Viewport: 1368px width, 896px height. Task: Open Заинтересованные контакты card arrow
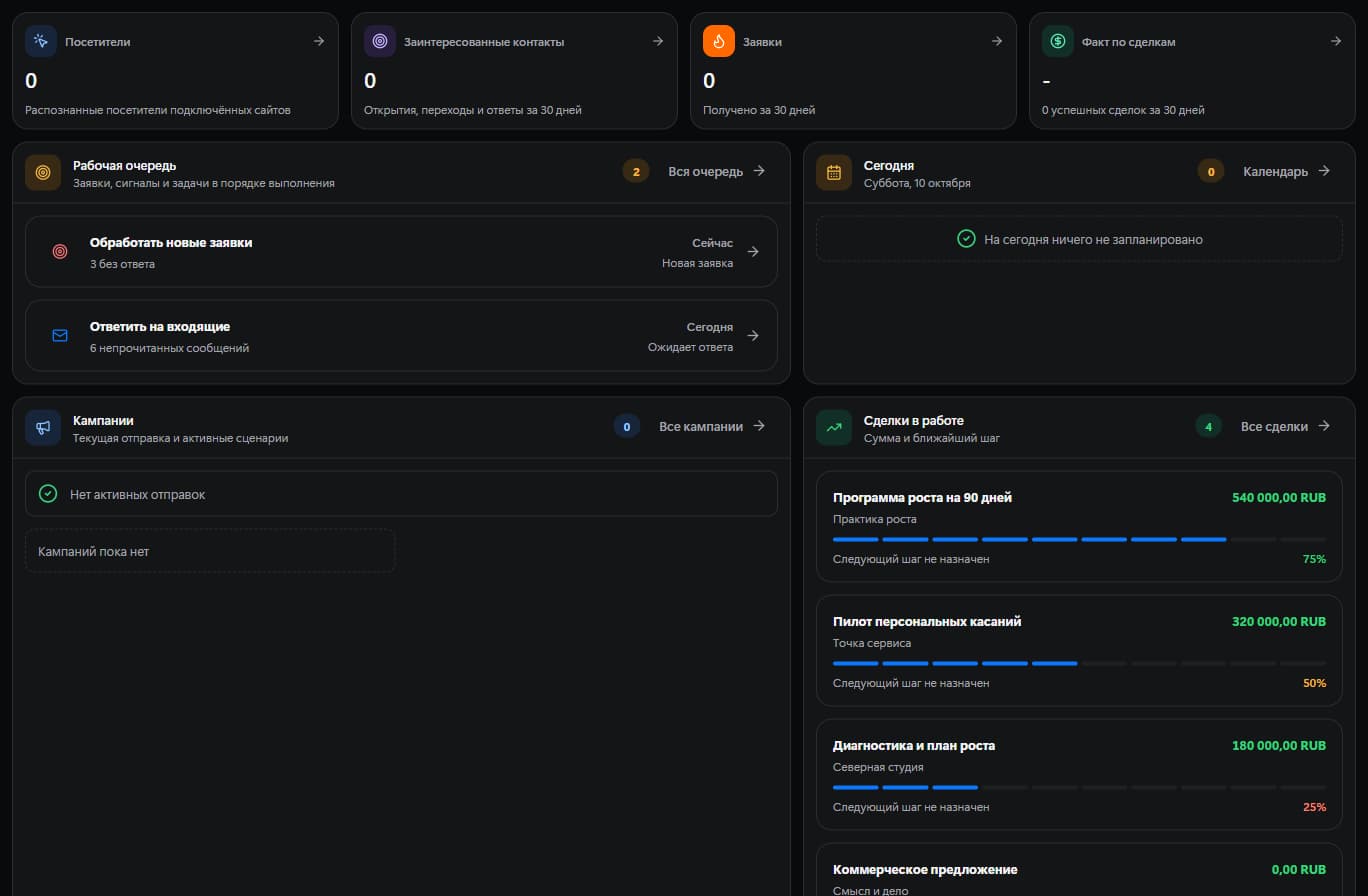pyautogui.click(x=658, y=41)
